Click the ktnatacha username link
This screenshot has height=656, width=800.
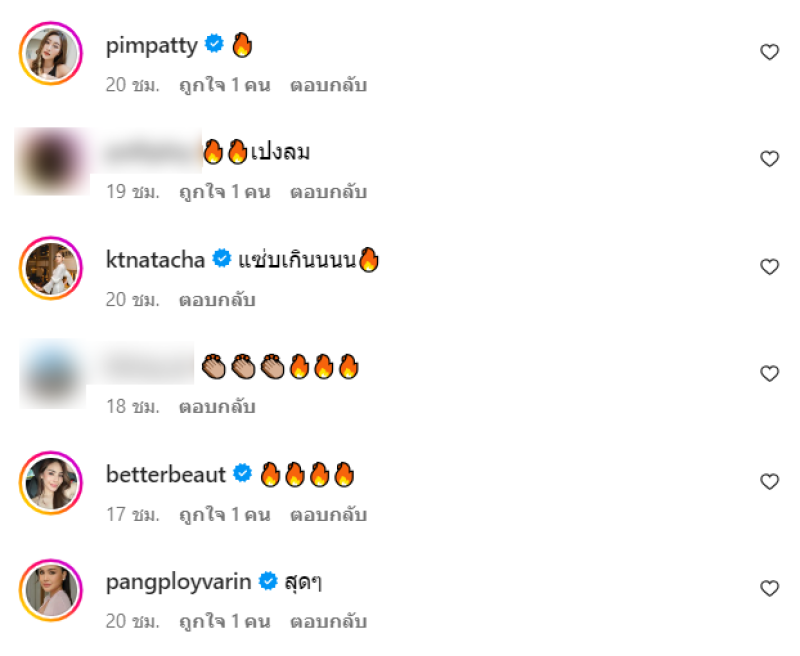pos(155,260)
